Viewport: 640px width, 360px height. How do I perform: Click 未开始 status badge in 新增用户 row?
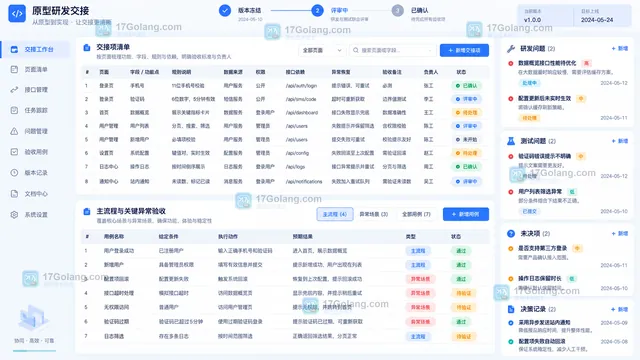467,140
